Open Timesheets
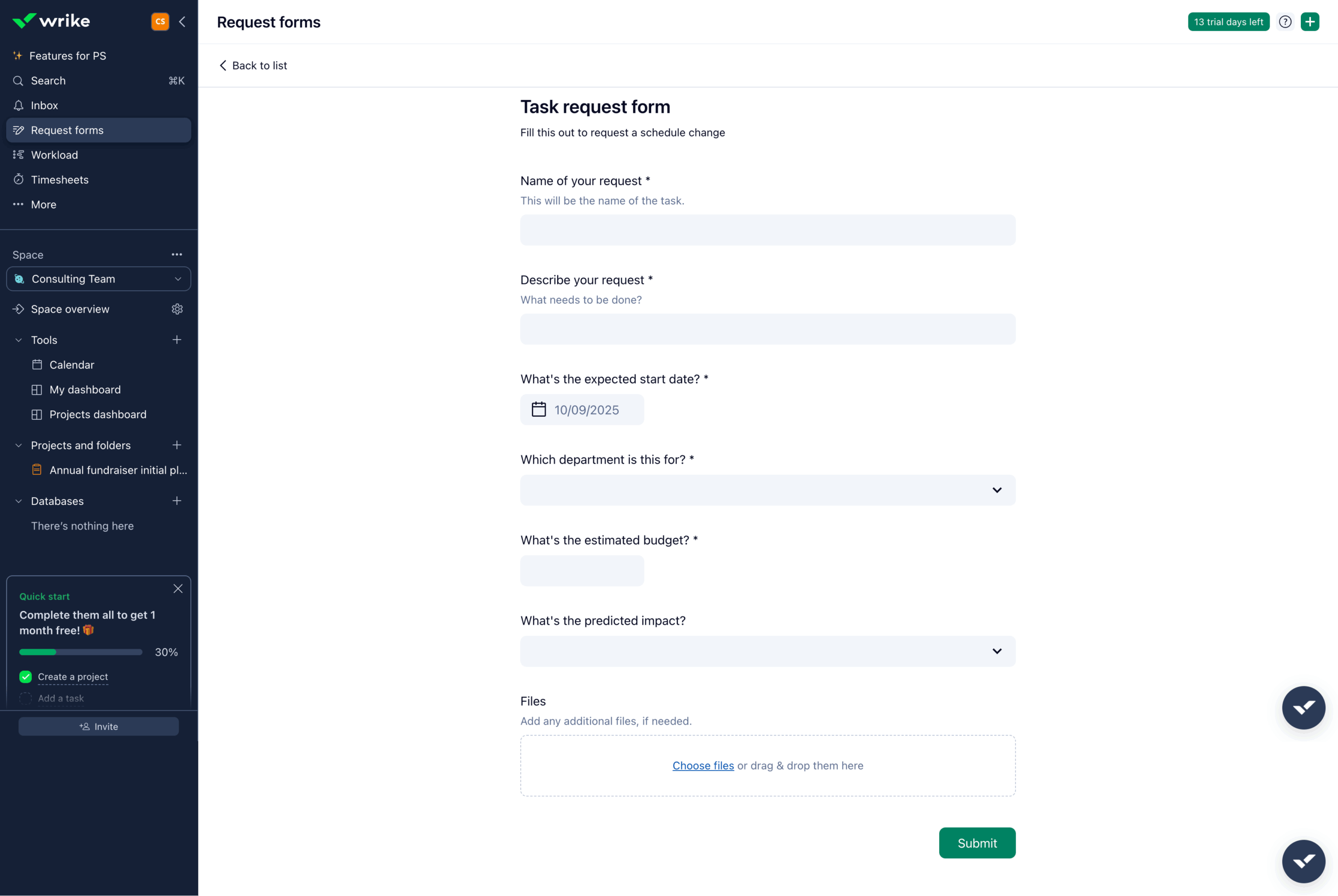Screen dimensions: 1338x896 pos(60,179)
